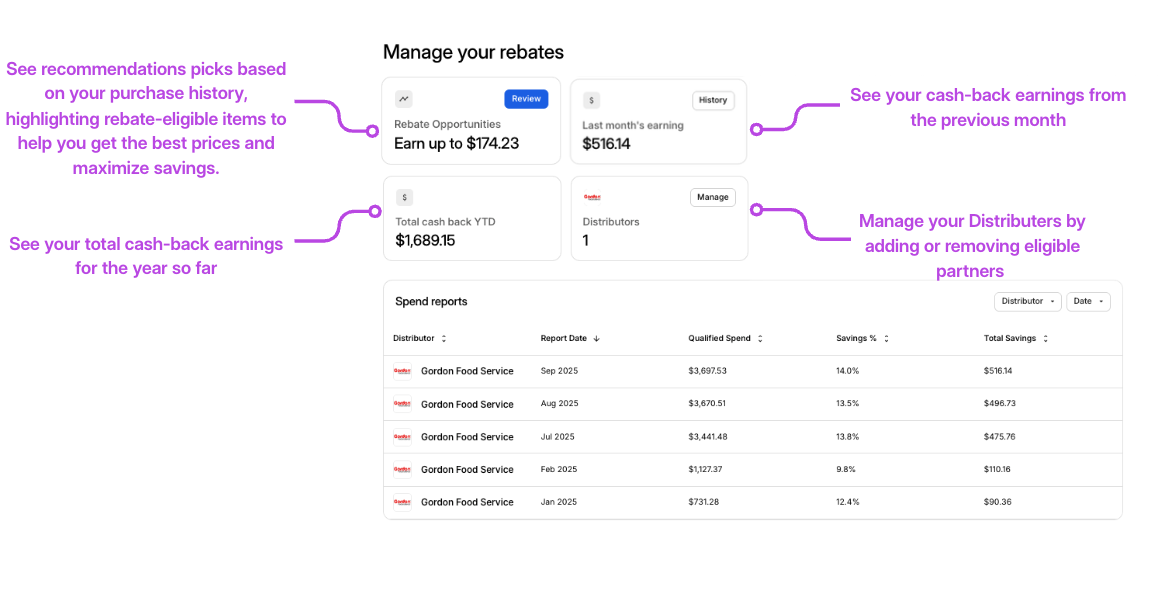This screenshot has height=590, width=1165.
Task: Click Manage button for Distributors
Action: 712,197
